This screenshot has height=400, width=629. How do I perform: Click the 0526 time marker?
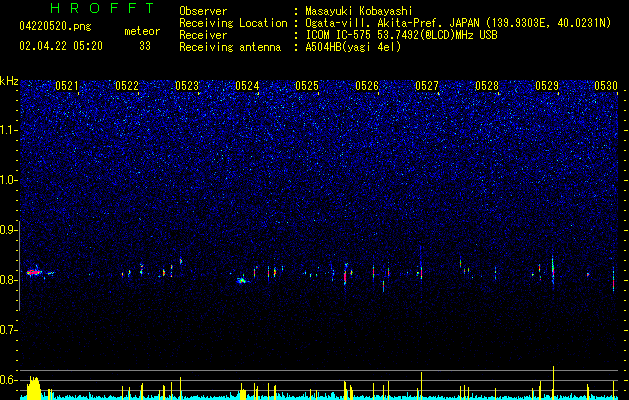367,86
